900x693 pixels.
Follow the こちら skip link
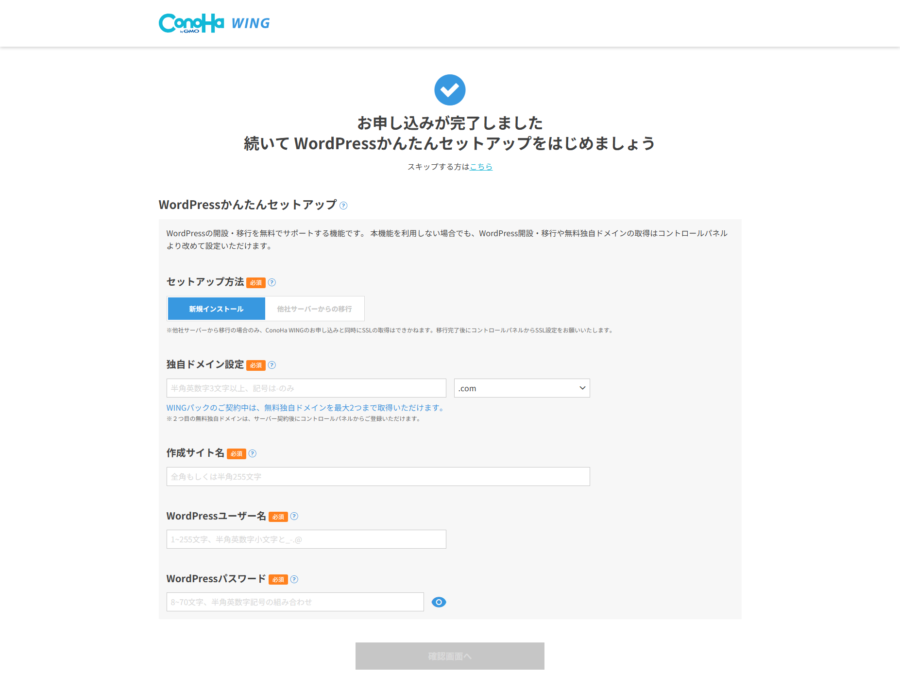point(481,167)
